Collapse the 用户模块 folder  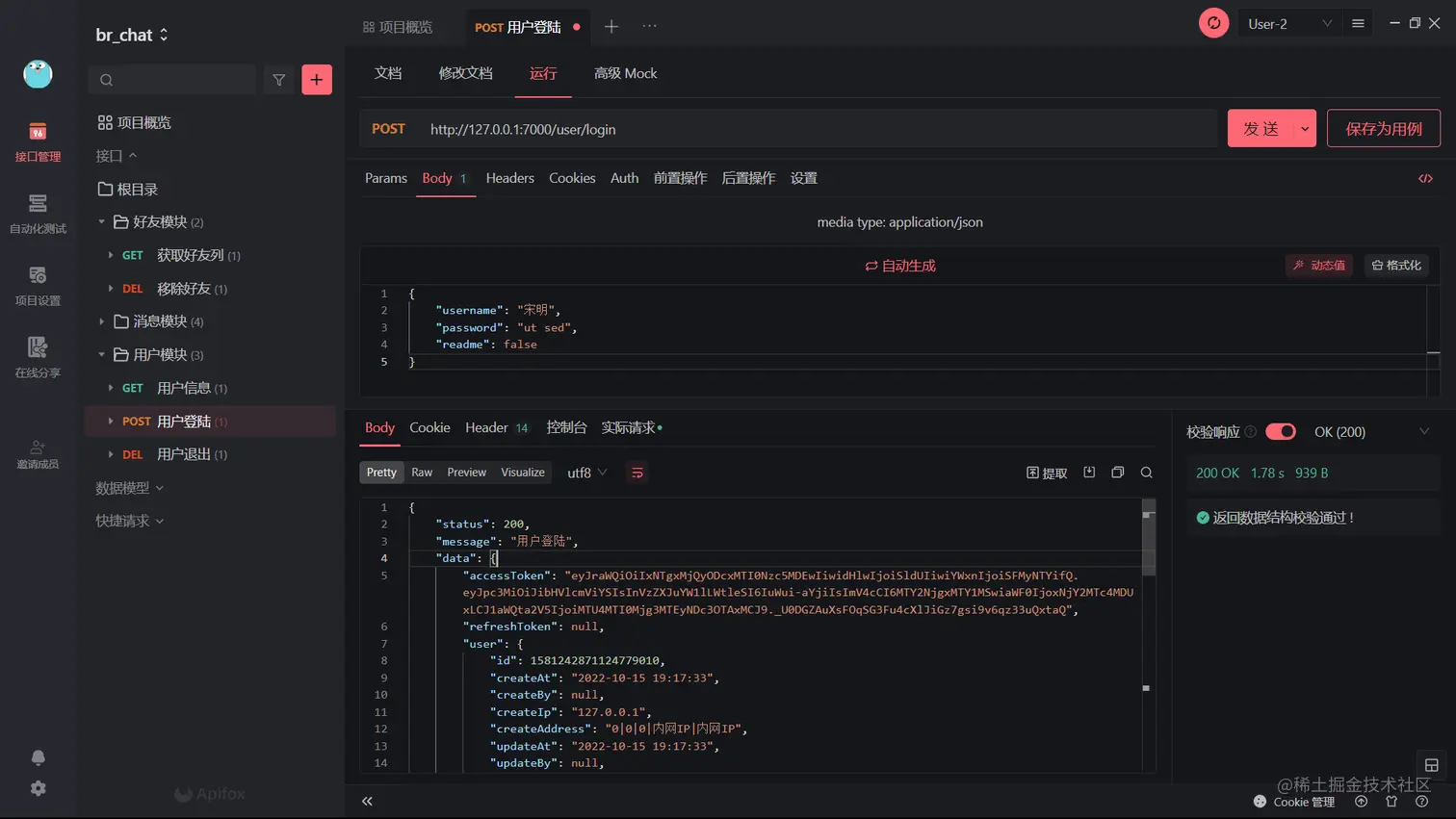coord(101,355)
